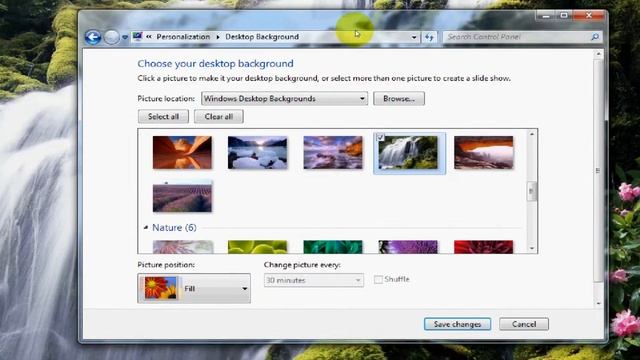Screen dimensions: 640x360
Task: Select the orange canyon reflection wallpaper
Action: (x=182, y=152)
